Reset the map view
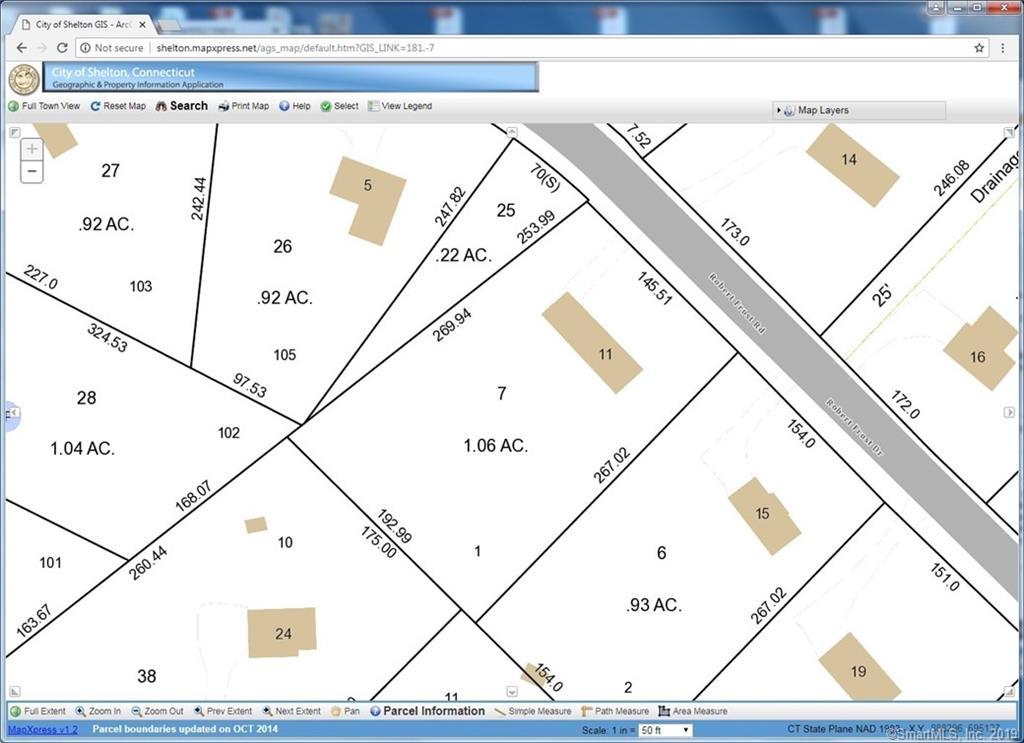This screenshot has width=1024, height=743. pos(118,106)
